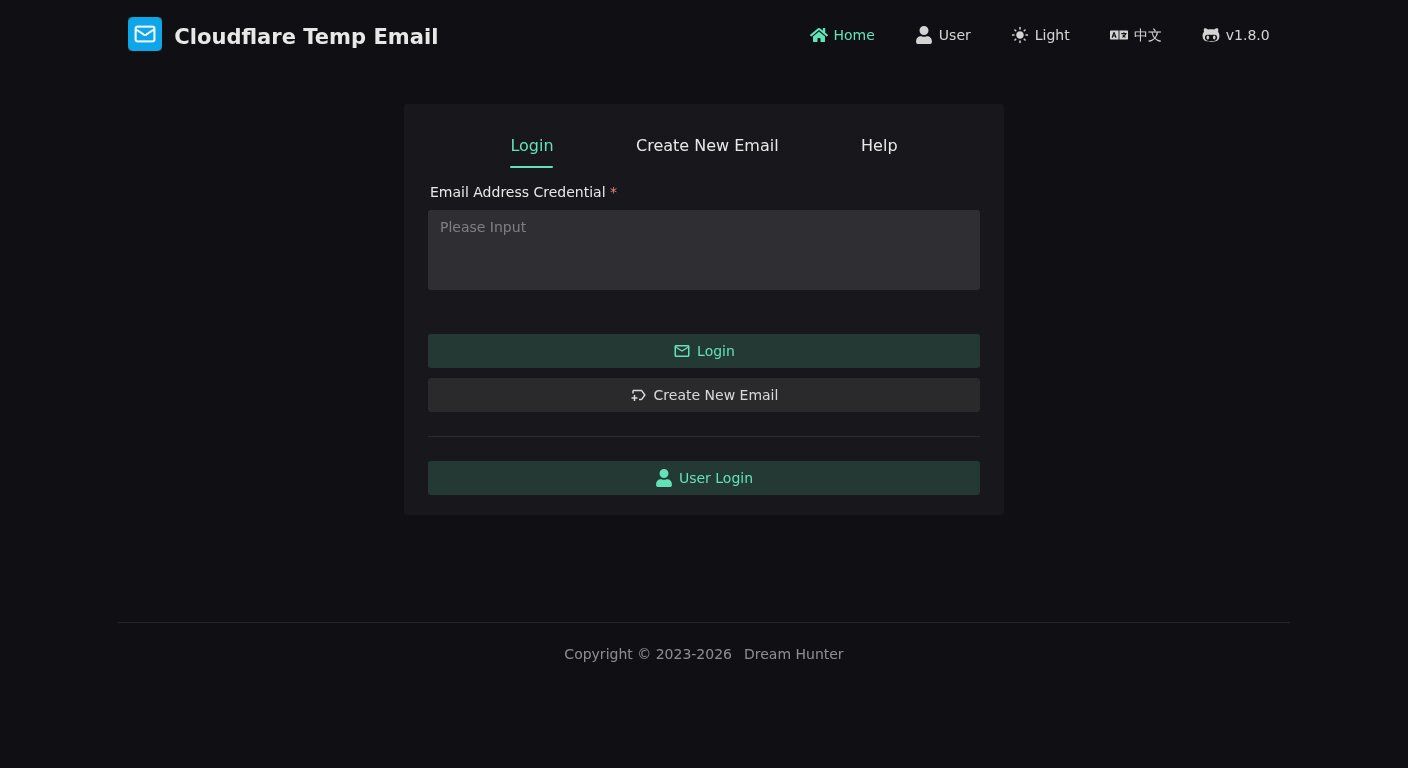Click the sun icon for Light theme
The height and width of the screenshot is (768, 1408).
coord(1020,35)
